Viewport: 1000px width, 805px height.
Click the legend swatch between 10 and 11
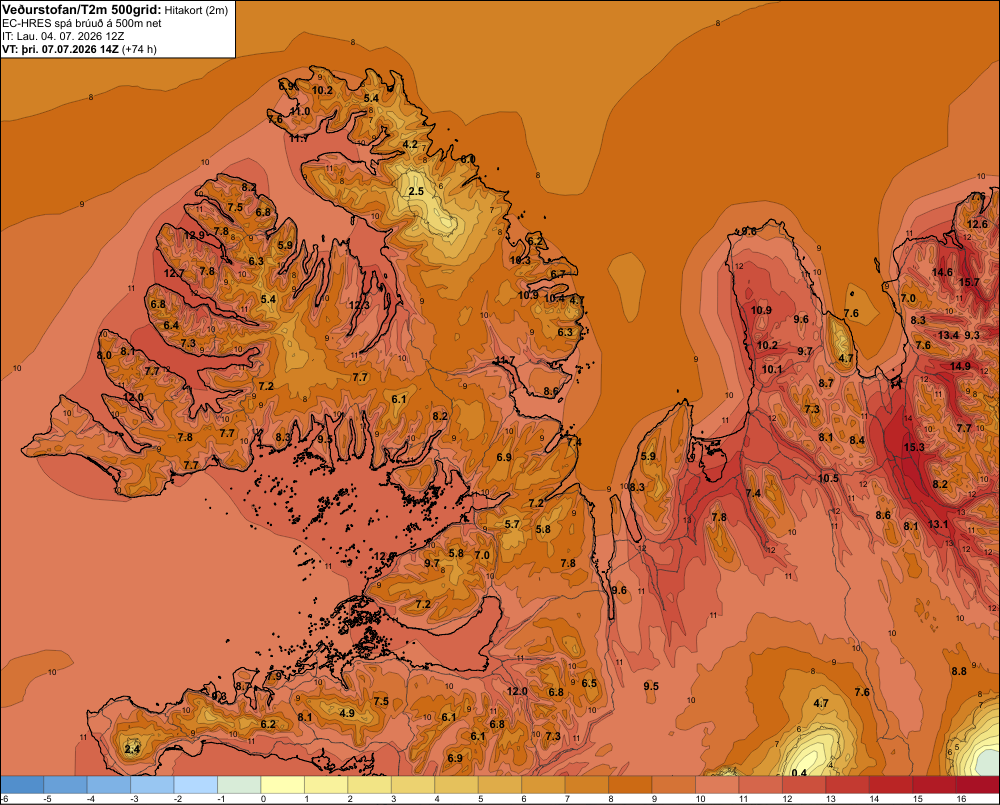[717, 784]
